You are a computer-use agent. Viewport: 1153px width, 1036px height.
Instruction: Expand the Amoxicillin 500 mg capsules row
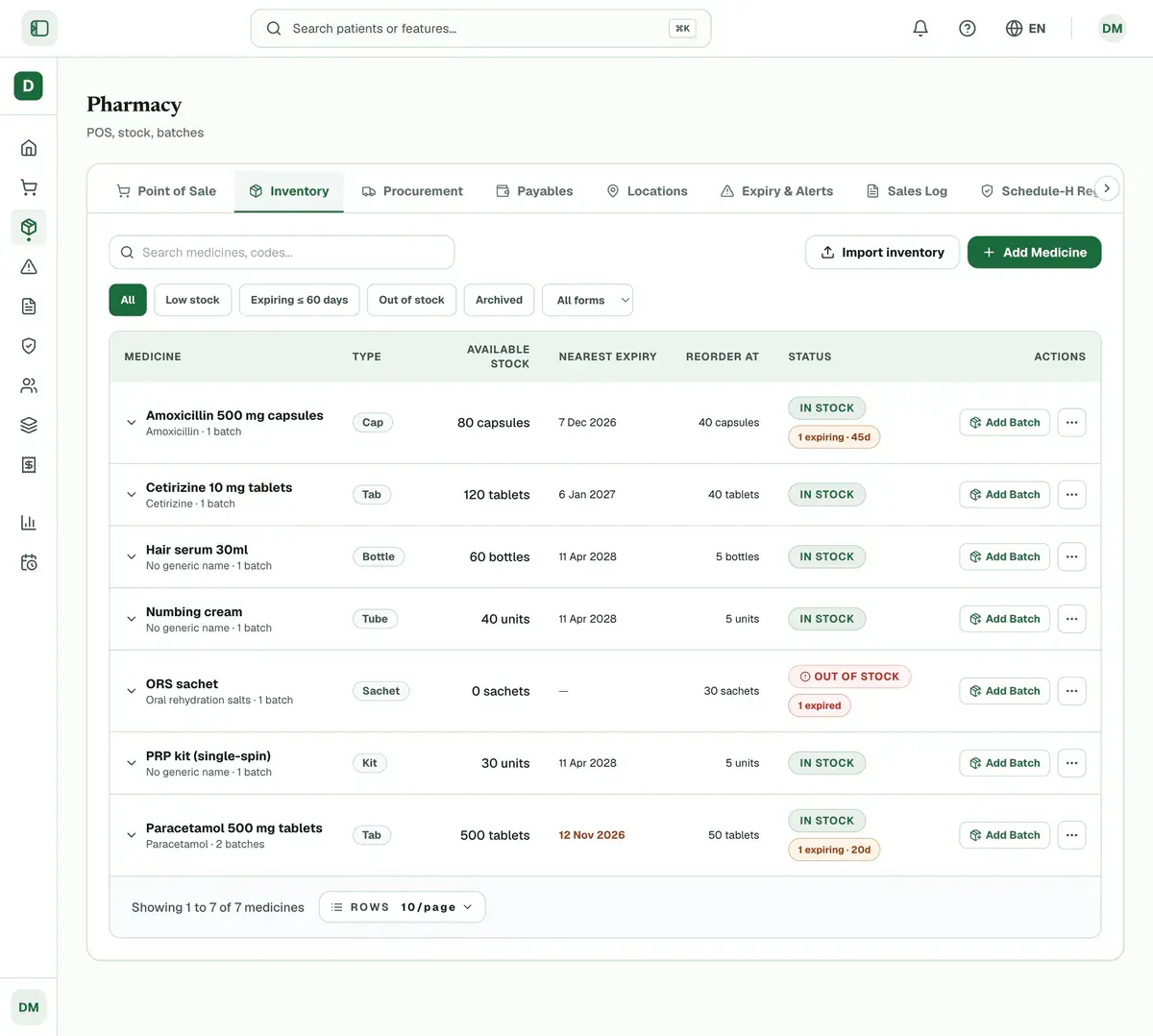tap(132, 423)
